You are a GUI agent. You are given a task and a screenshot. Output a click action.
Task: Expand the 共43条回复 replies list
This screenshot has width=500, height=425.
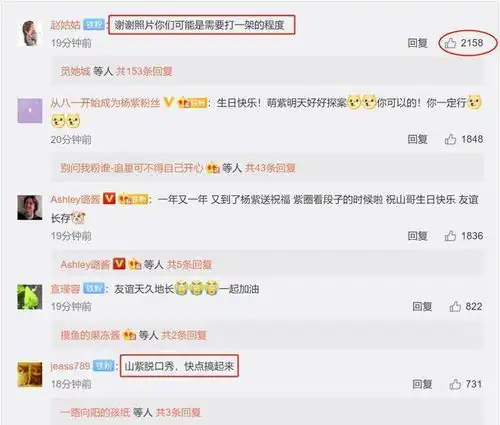270,168
